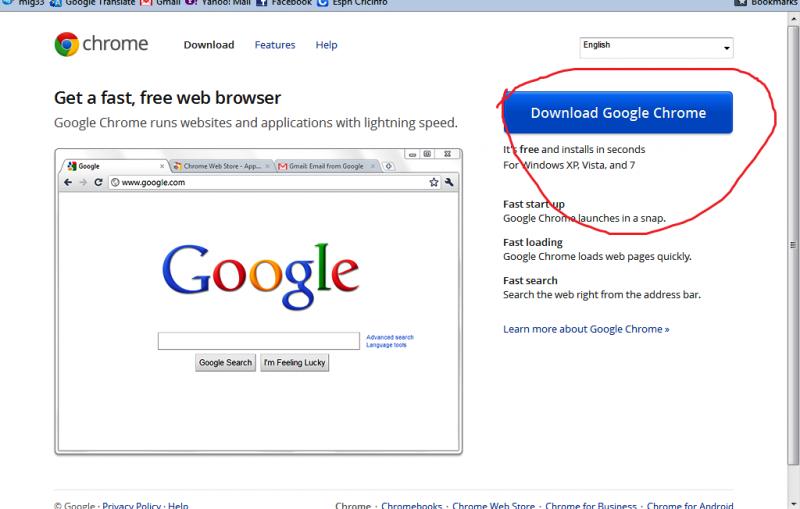Open the footer Help link
800x509 pixels.
(x=178, y=505)
